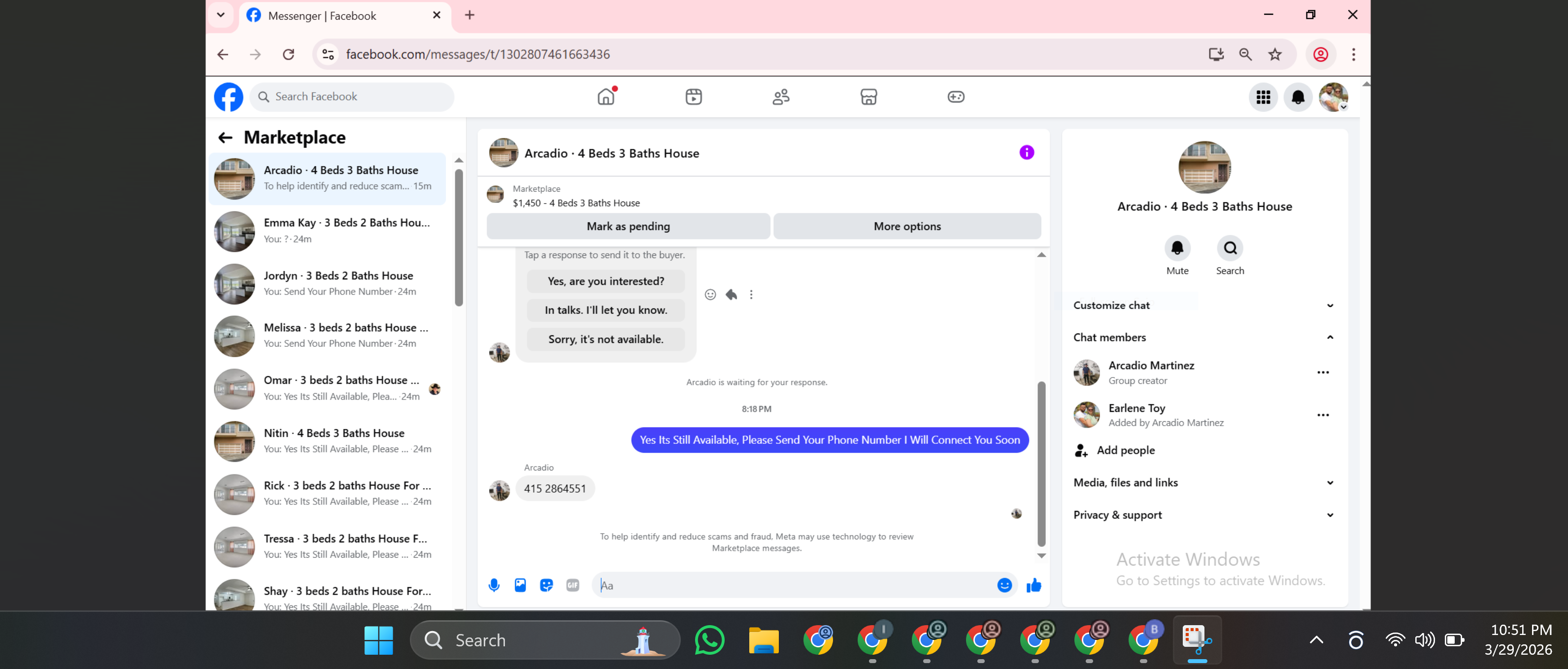Click the browser address bar URL
The height and width of the screenshot is (669, 1568).
click(478, 54)
